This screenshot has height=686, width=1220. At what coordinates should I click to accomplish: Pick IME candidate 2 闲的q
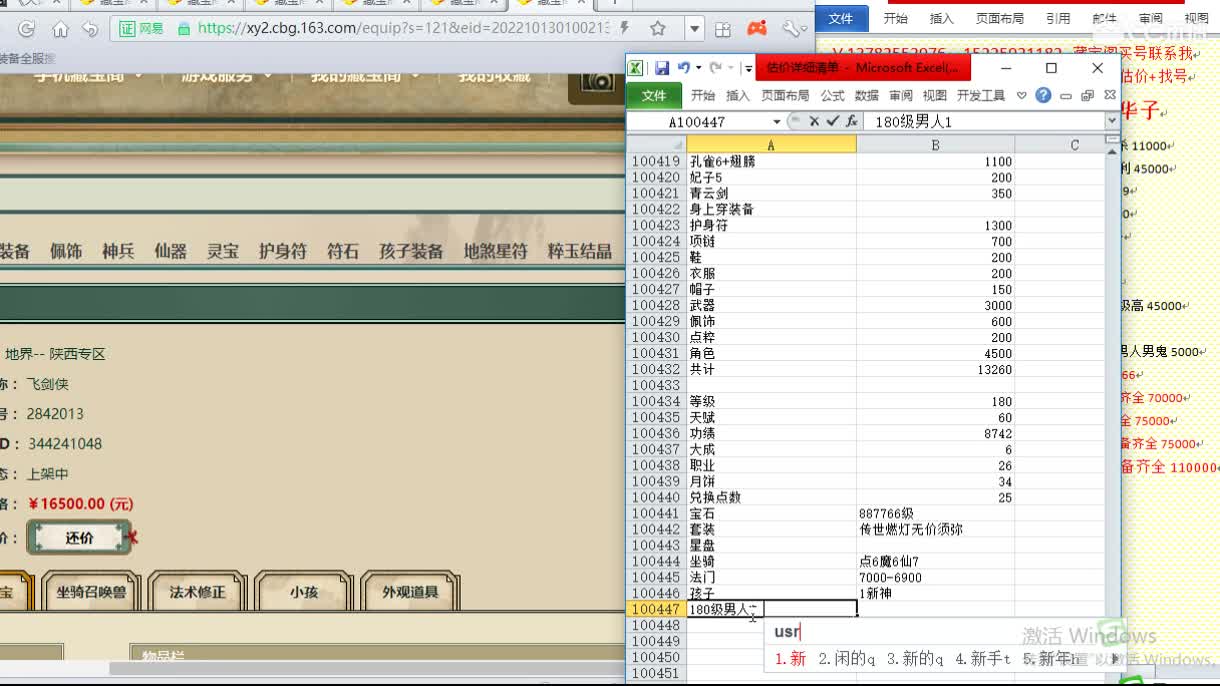(x=846, y=659)
